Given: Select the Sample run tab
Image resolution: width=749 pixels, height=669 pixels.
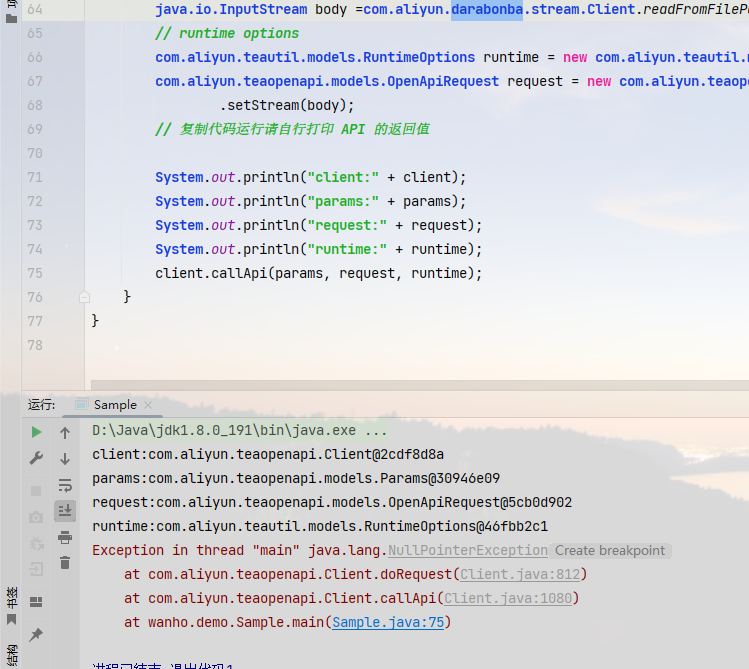Looking at the screenshot, I should click(115, 405).
